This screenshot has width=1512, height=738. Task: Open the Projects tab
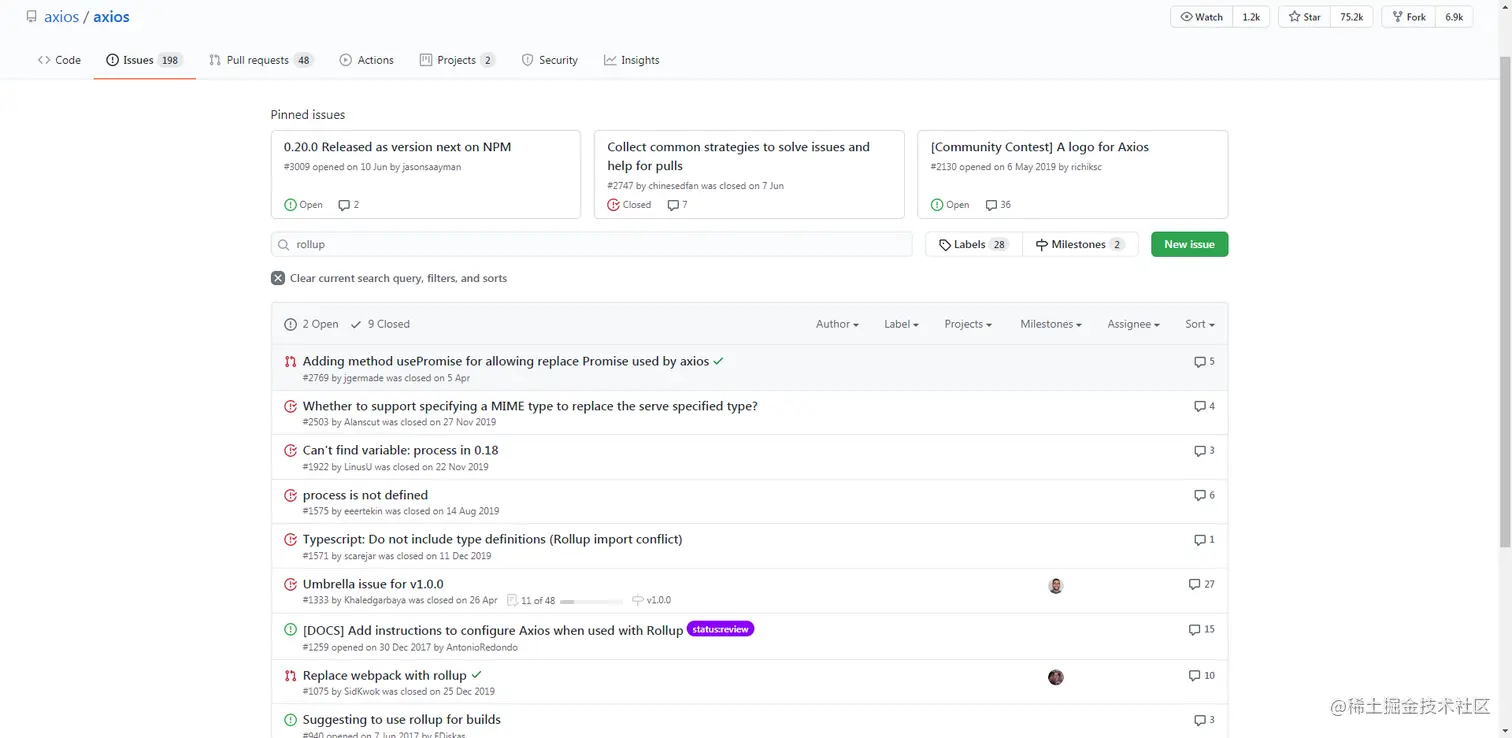(457, 60)
